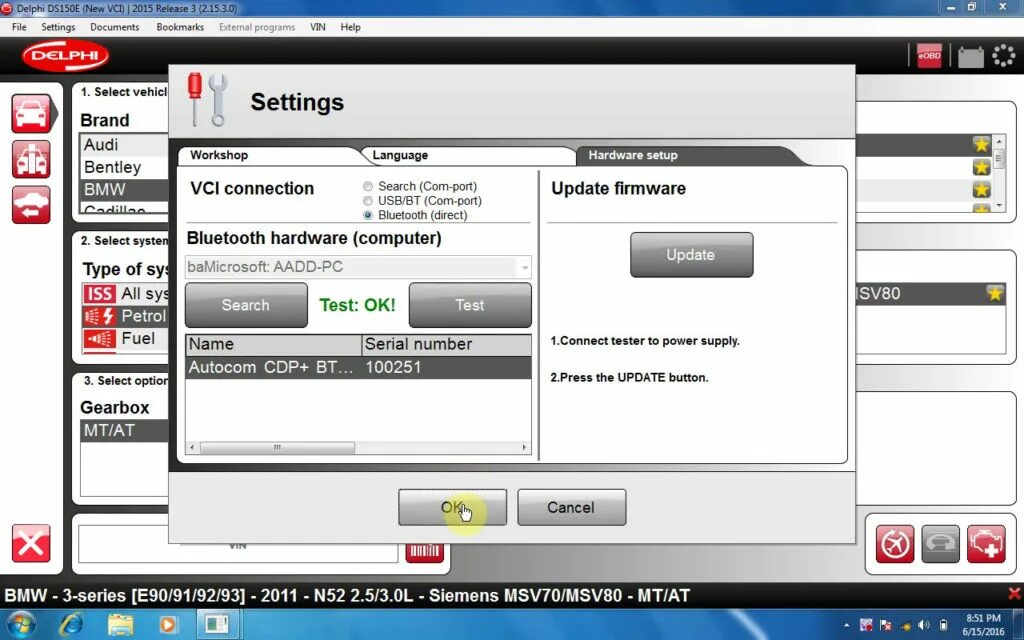Click the eOBD icon in header
This screenshot has width=1024, height=640.
[x=929, y=56]
